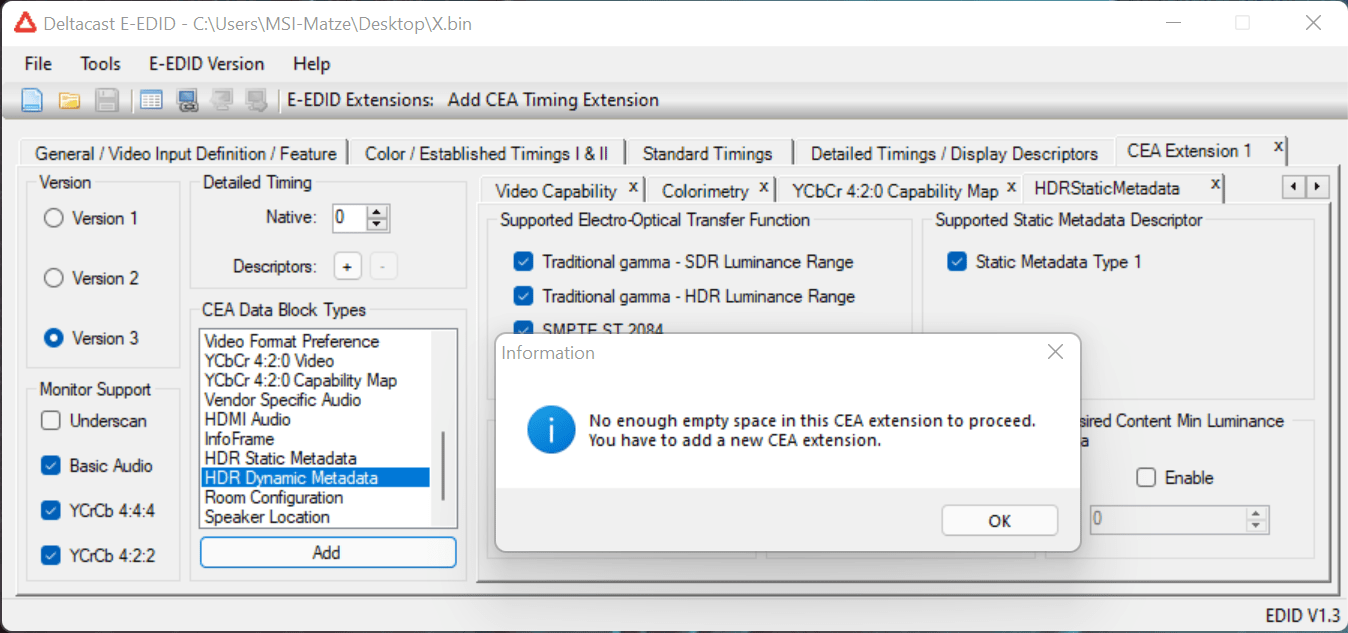The height and width of the screenshot is (633, 1348).
Task: Create a new EDID file via toolbar icon
Action: click(x=33, y=100)
